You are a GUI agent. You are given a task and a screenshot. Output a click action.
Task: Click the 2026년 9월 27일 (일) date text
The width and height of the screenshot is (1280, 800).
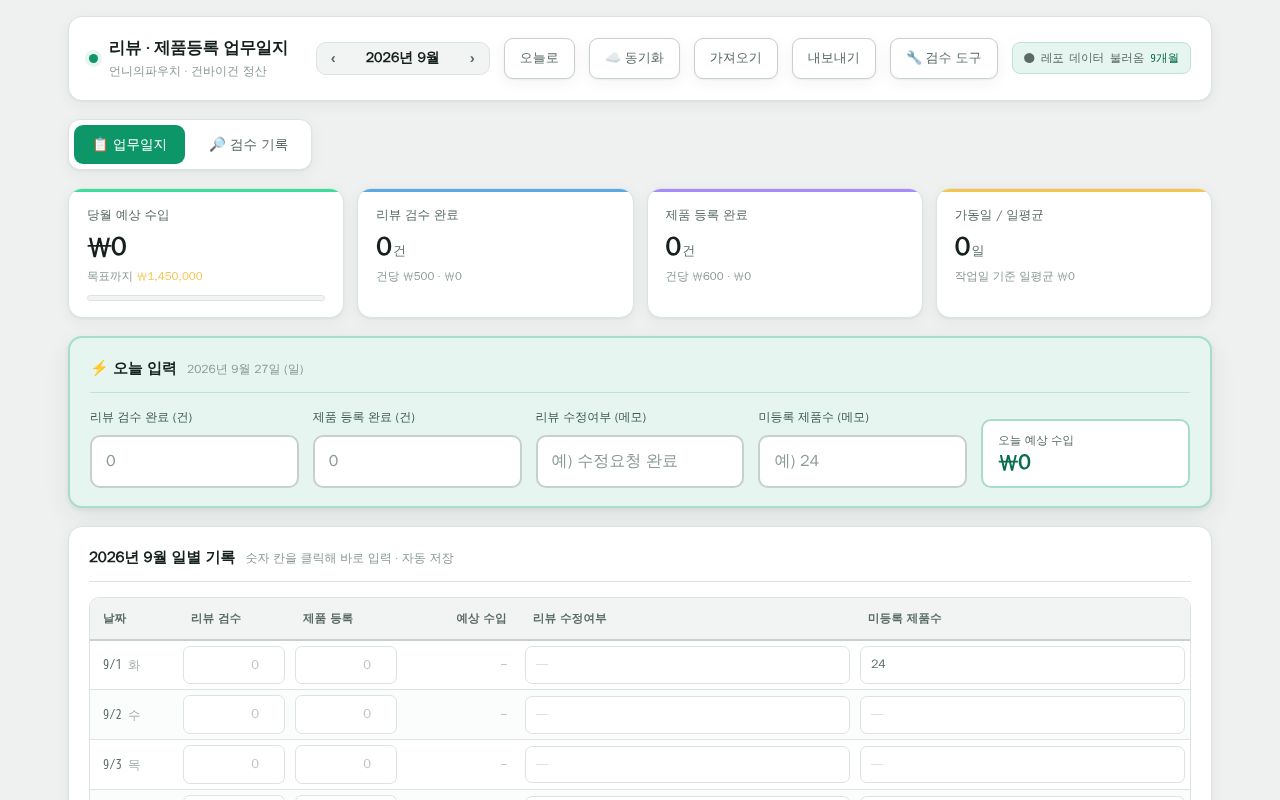(x=245, y=369)
